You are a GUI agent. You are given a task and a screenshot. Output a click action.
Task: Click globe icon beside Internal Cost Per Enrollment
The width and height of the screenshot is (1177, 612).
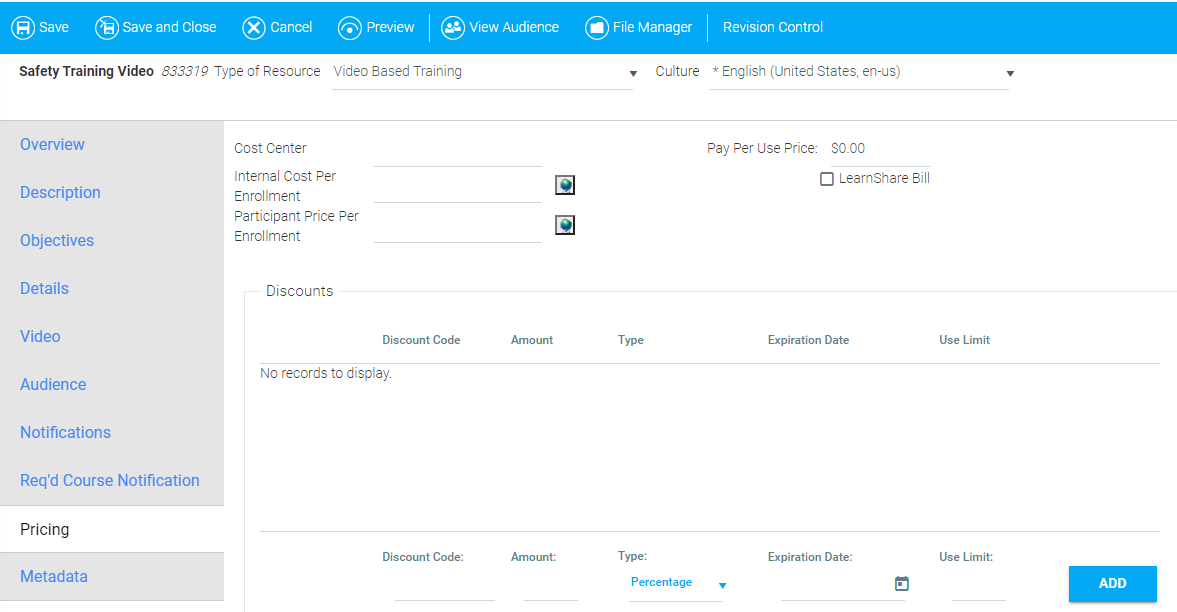[565, 185]
